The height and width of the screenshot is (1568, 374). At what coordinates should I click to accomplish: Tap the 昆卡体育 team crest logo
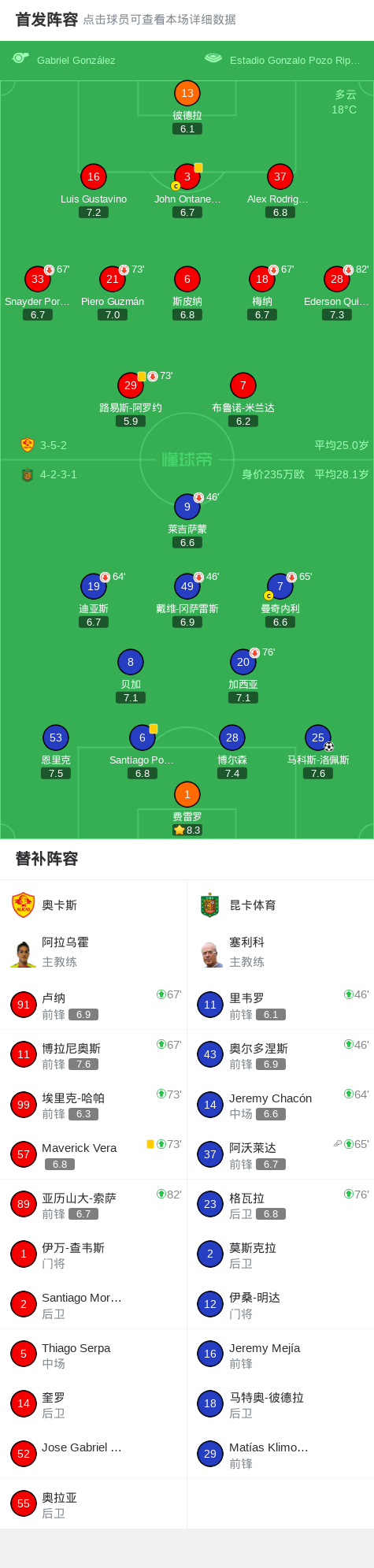point(209,905)
